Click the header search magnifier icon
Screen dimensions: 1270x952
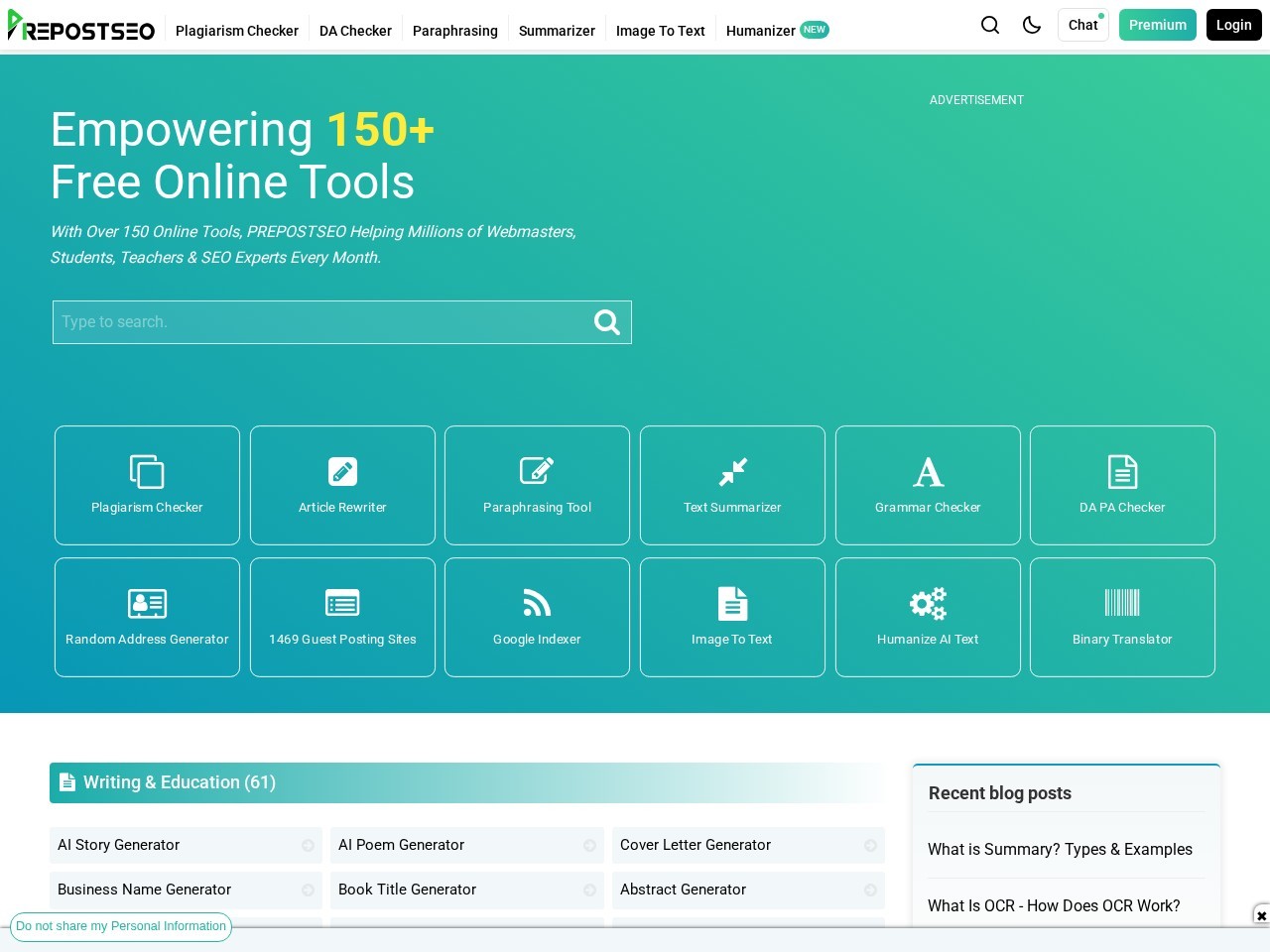[x=990, y=25]
